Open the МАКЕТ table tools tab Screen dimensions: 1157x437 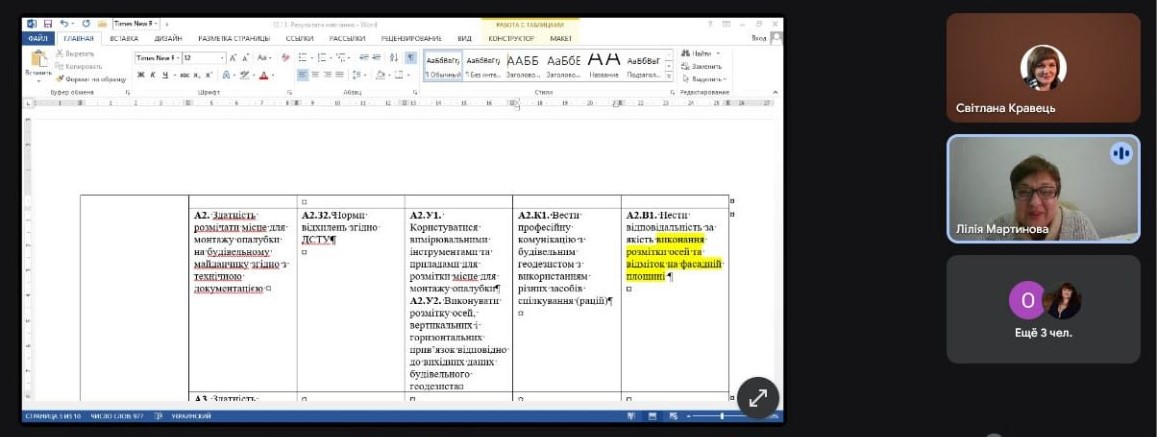coord(561,38)
